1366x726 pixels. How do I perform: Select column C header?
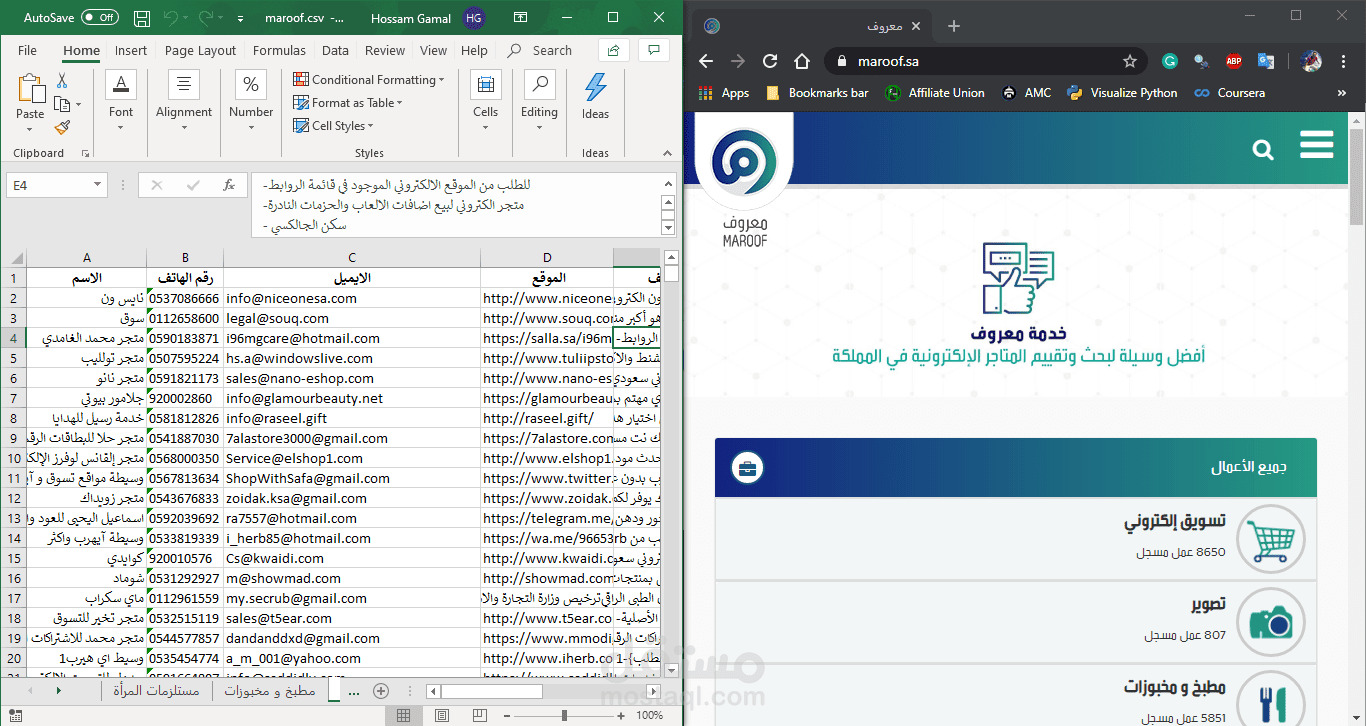(x=352, y=258)
